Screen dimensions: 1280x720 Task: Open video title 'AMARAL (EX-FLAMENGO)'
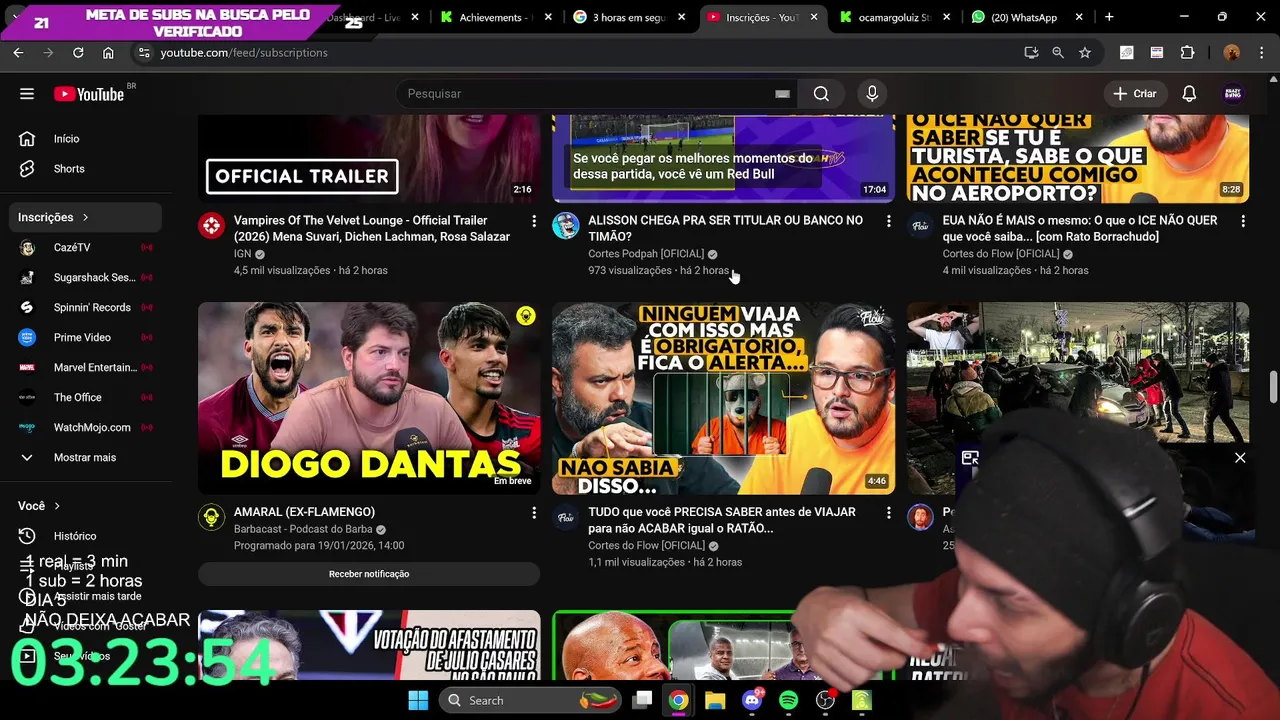[x=304, y=512]
